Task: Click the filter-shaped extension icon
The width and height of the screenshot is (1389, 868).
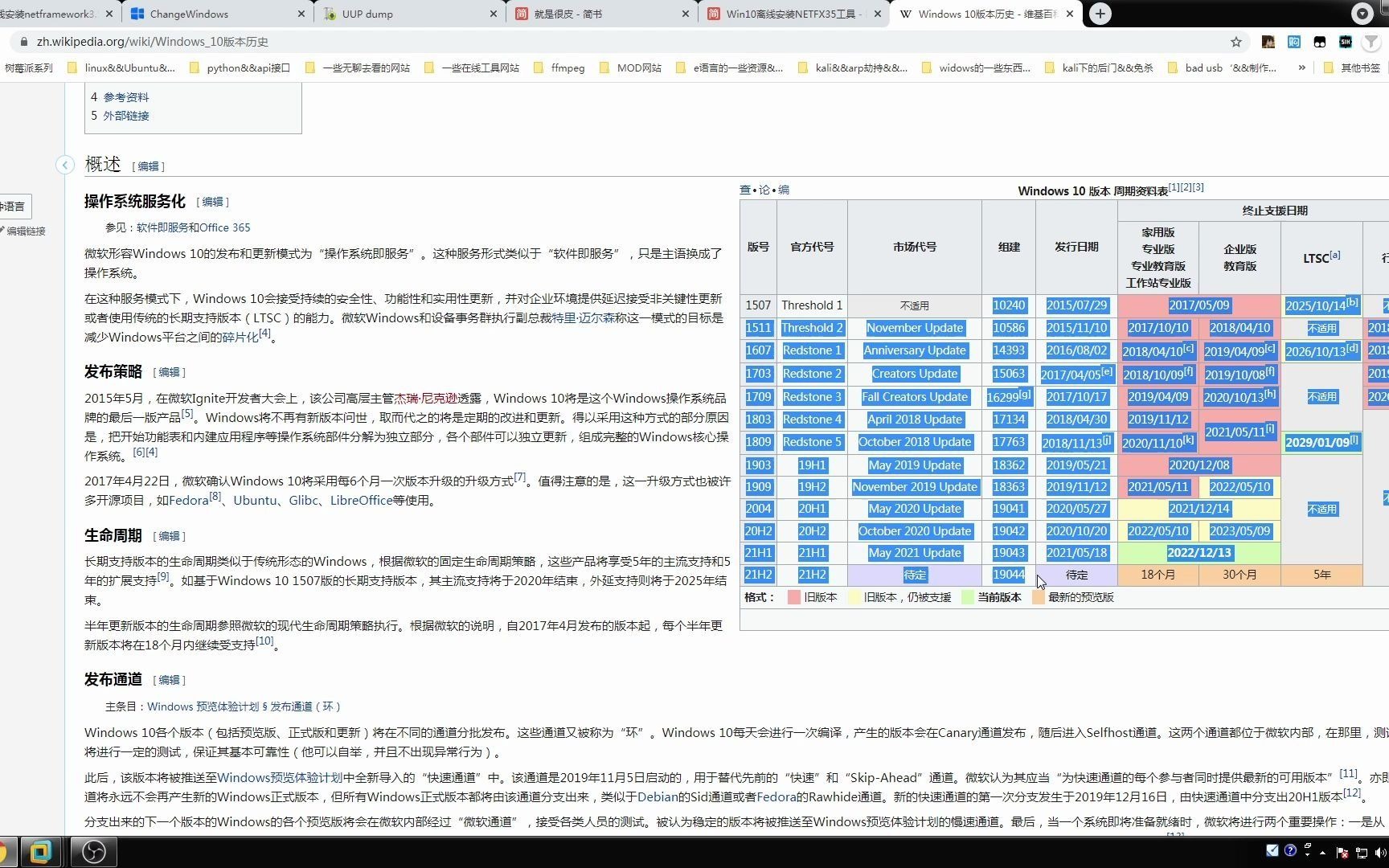Action: point(1371,42)
